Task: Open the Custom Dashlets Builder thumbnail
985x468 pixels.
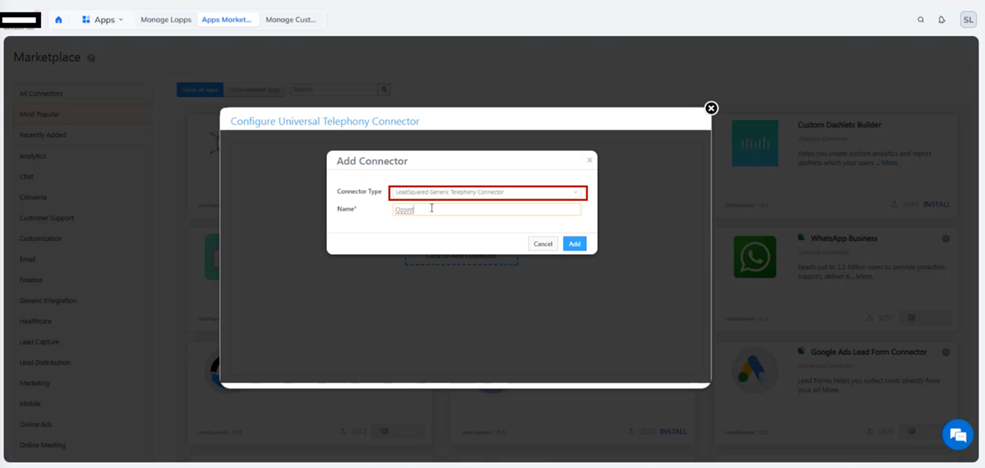Action: pyautogui.click(x=755, y=143)
